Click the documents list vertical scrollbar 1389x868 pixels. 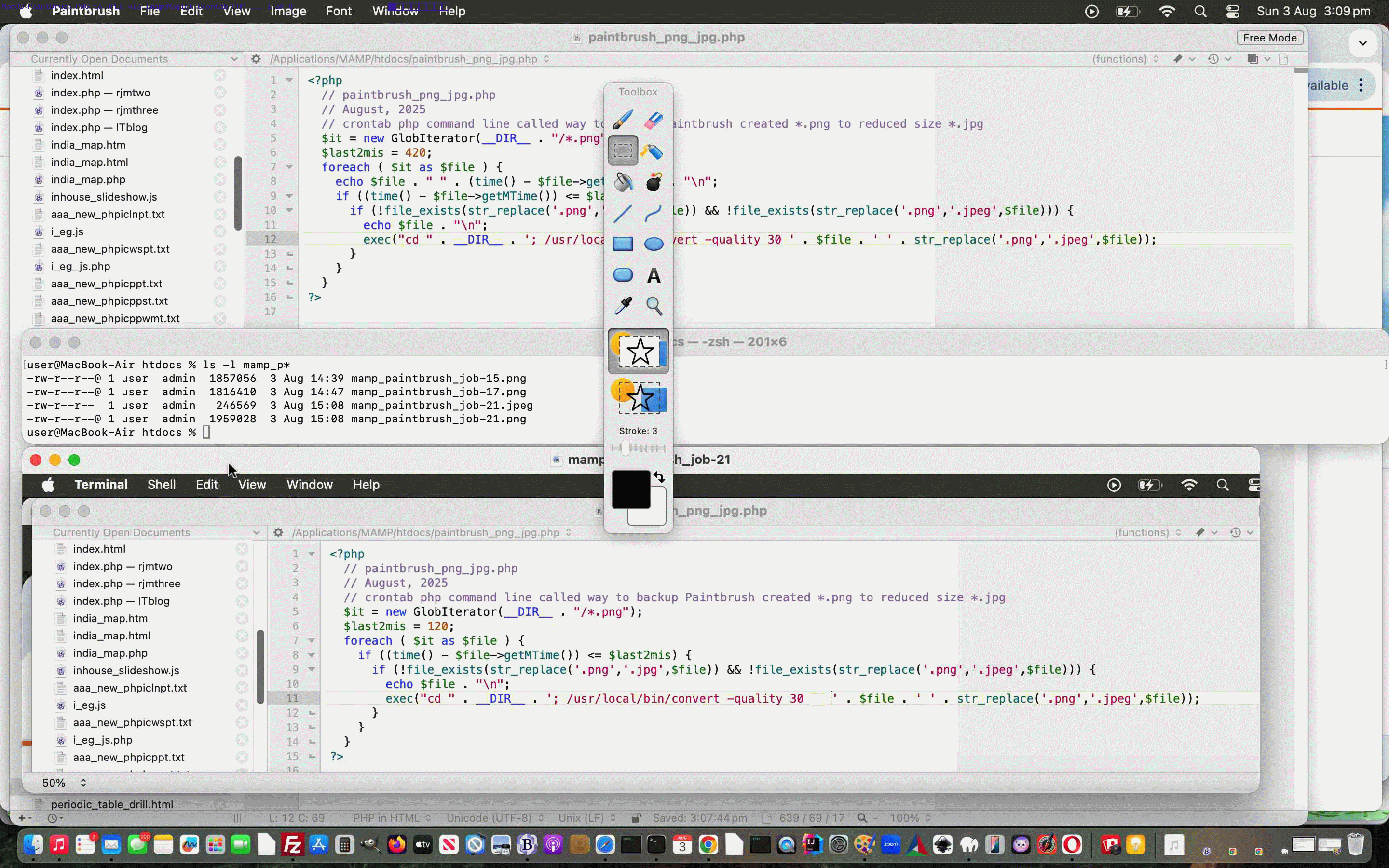(238, 193)
